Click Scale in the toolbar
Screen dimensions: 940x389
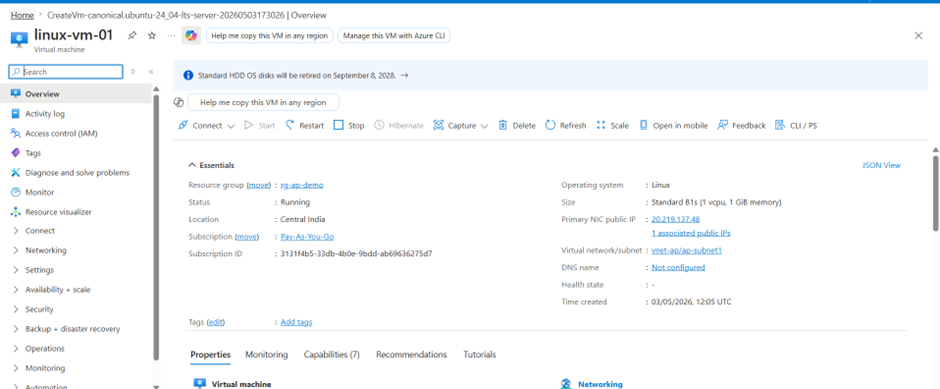613,126
